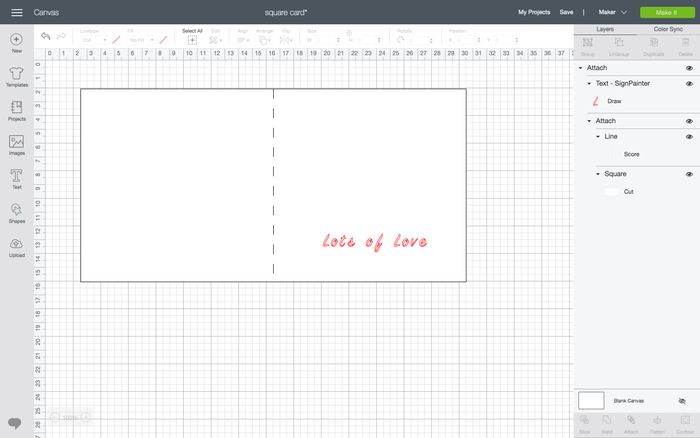Switch to the Layers tab
Screen dimensions: 700x438
pyautogui.click(x=605, y=29)
